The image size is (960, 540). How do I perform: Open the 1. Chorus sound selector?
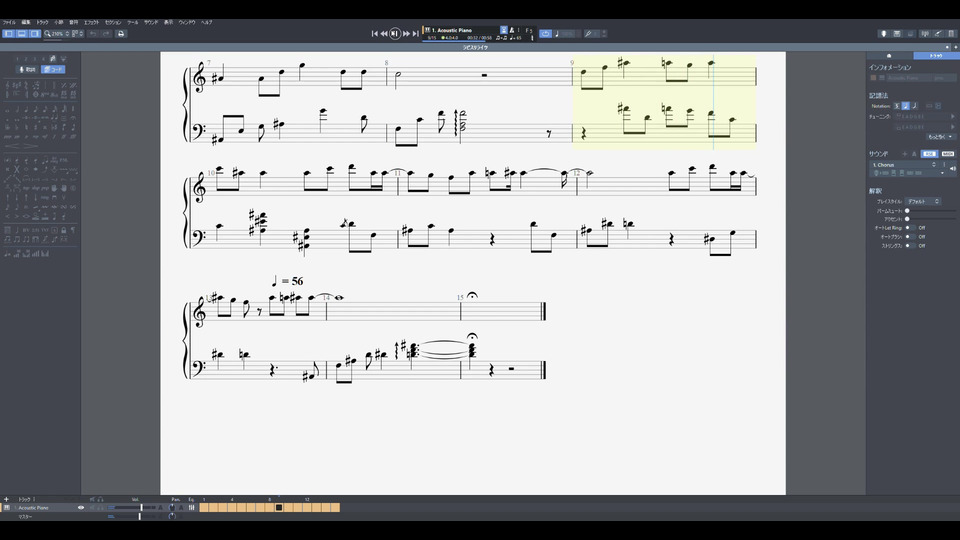(904, 165)
